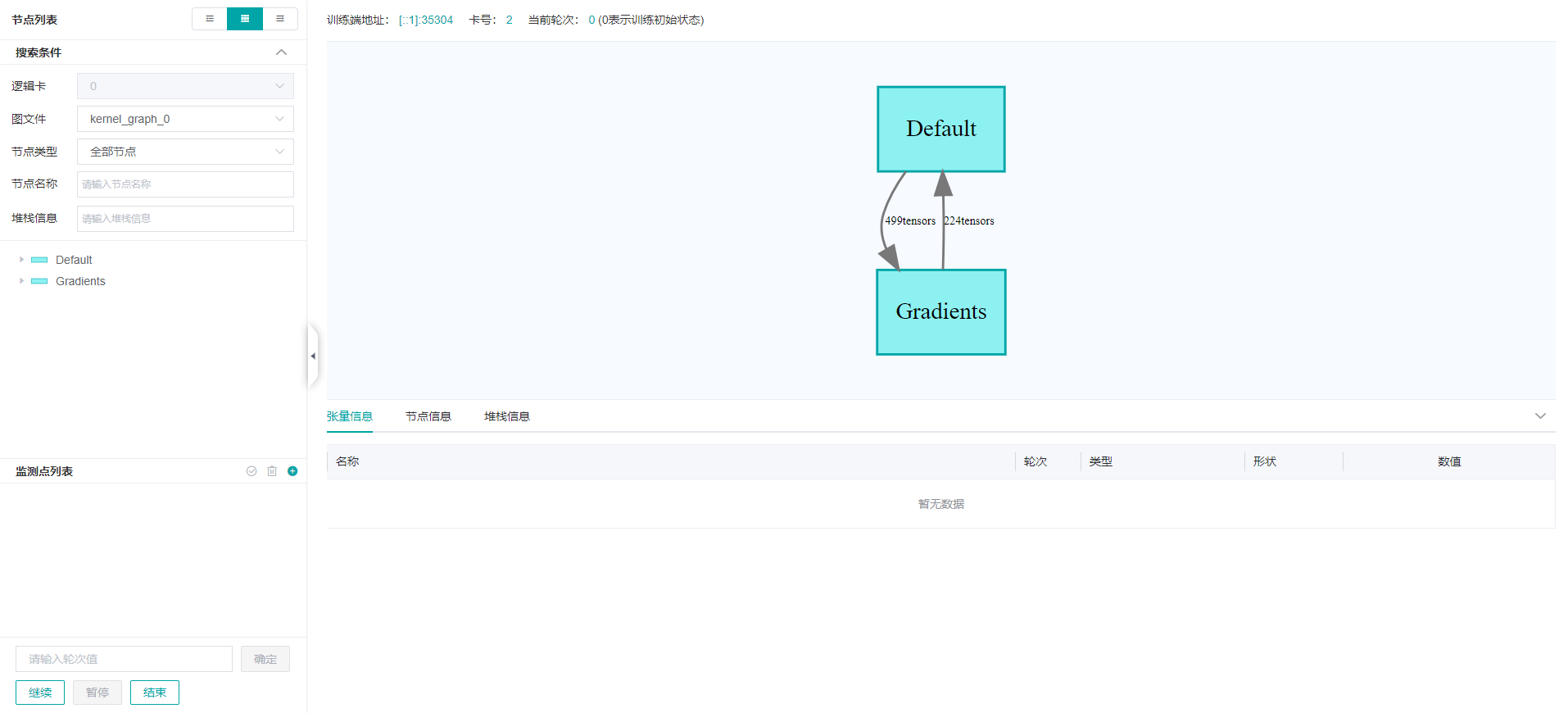
Task: Click the 堆栈信息 stack info input field
Action: tap(185, 219)
